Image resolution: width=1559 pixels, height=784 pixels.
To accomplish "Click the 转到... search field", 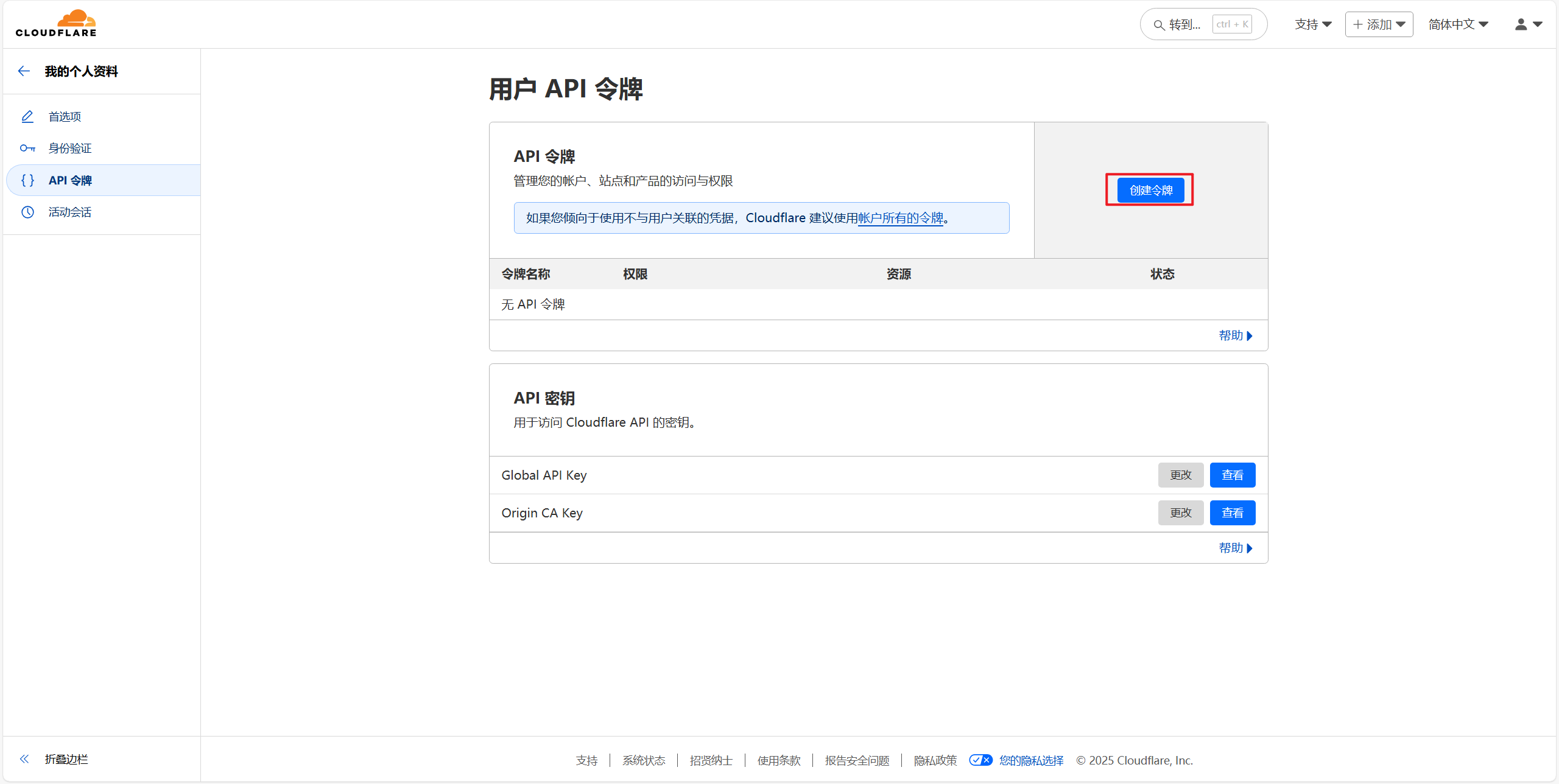I will 1203,24.
